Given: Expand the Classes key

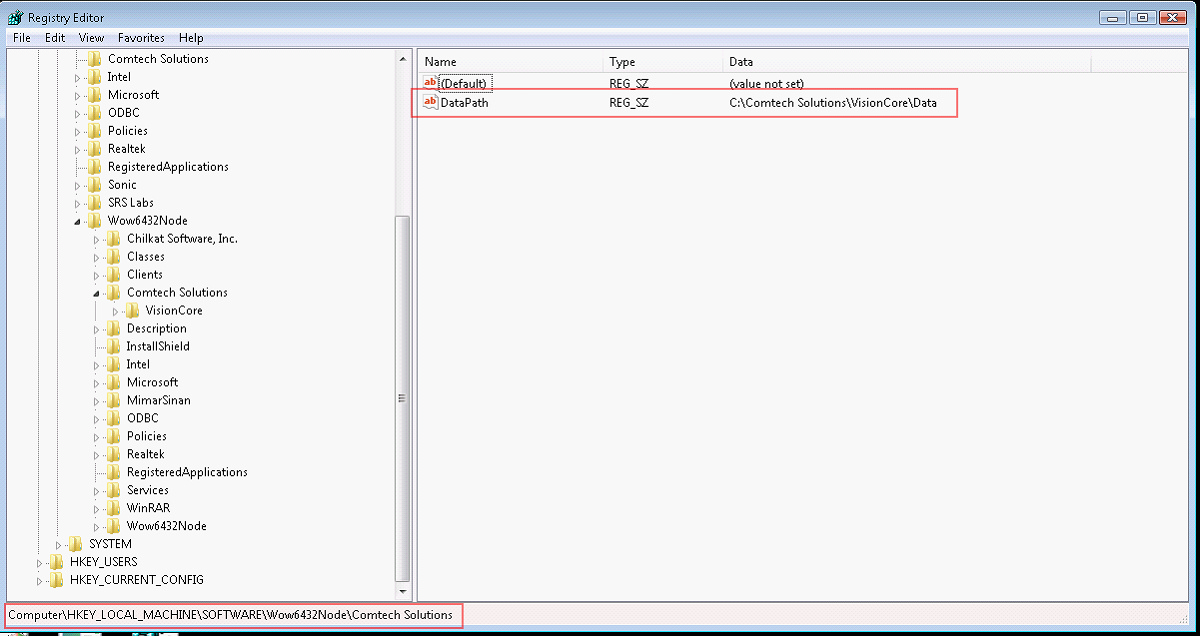Looking at the screenshot, I should click(98, 257).
